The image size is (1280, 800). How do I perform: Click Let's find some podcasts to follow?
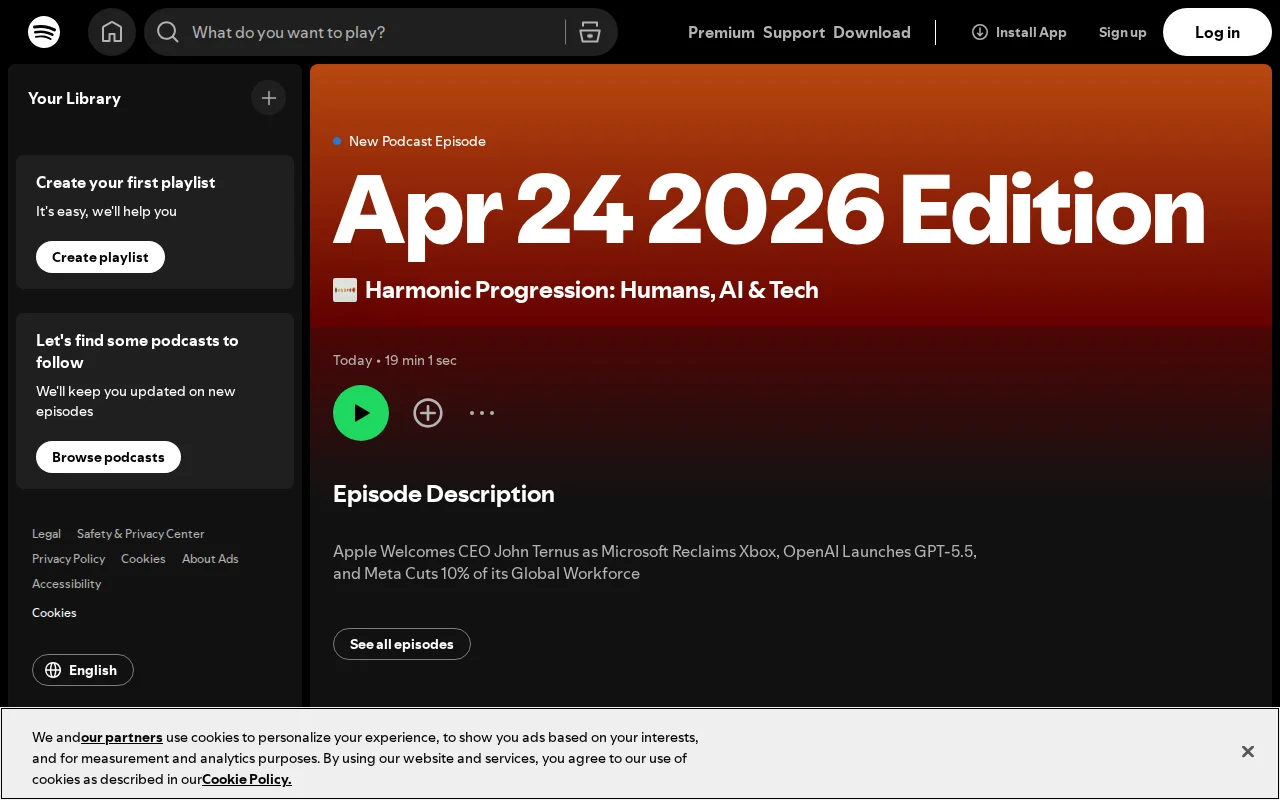pos(137,351)
